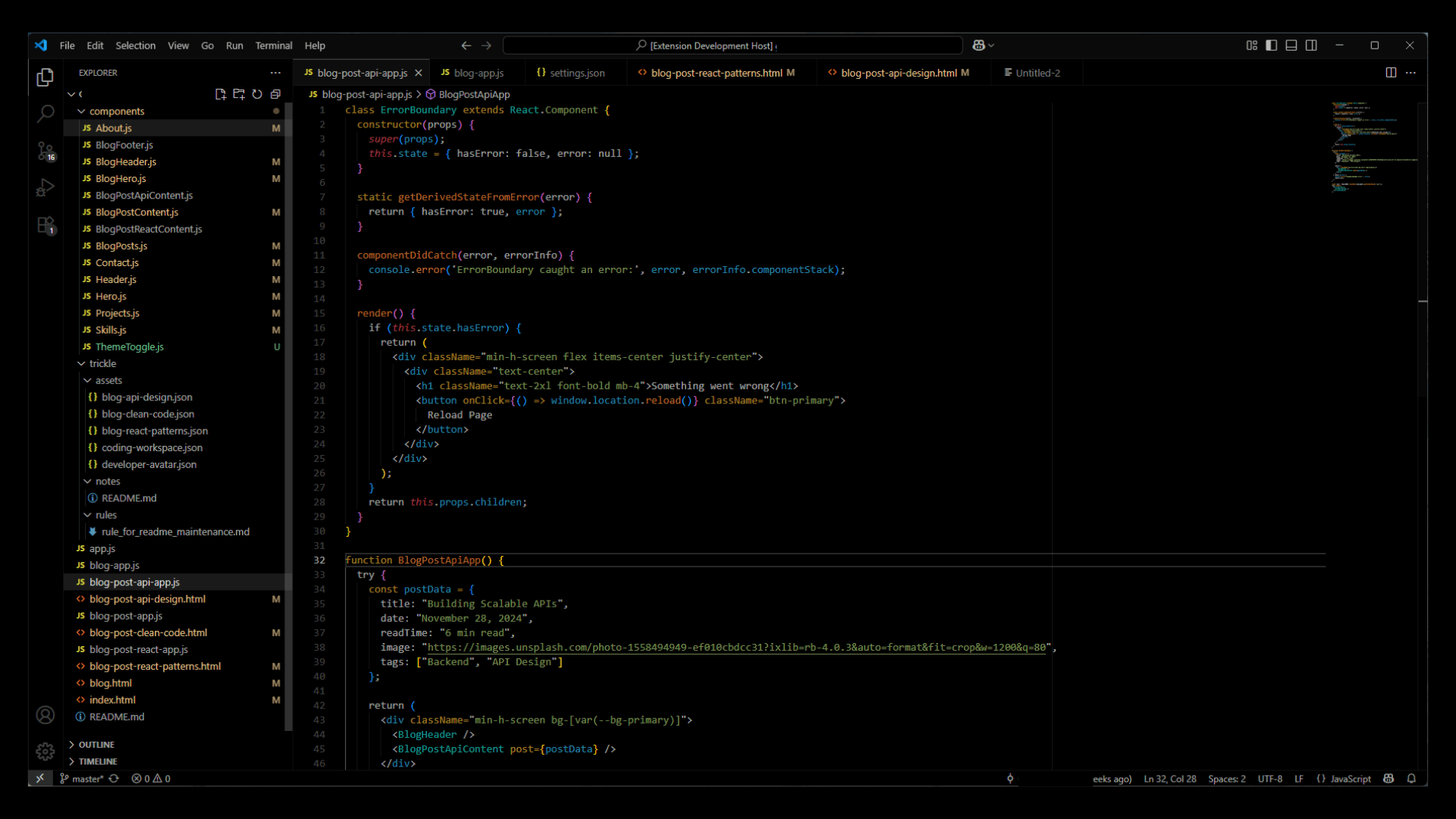
Task: Open the Manage settings gear
Action: 45,752
